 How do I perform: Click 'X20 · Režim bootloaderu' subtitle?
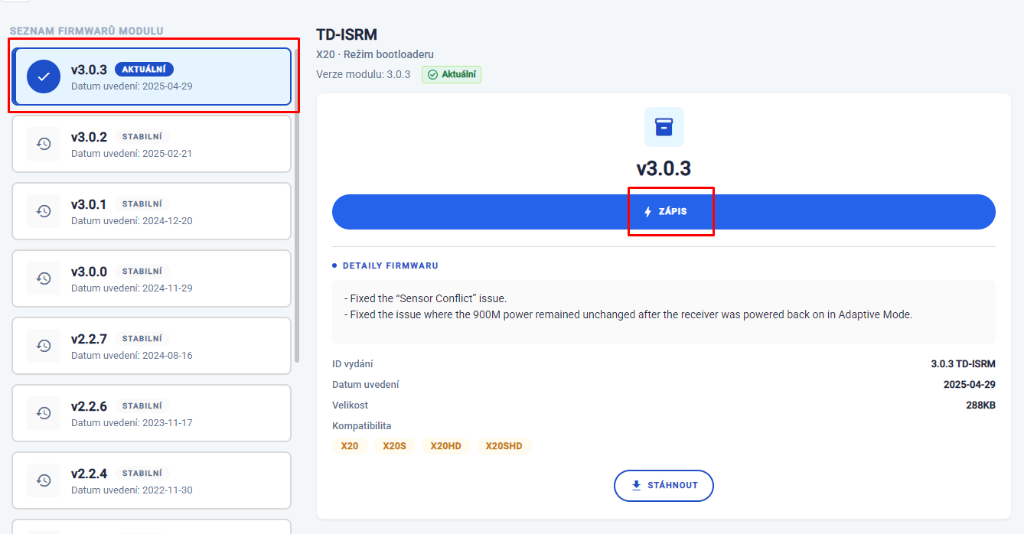tap(375, 54)
